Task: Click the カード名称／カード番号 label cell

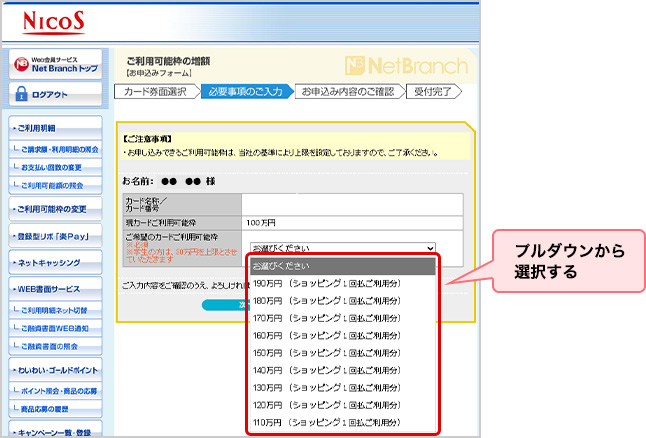Action: click(x=182, y=204)
